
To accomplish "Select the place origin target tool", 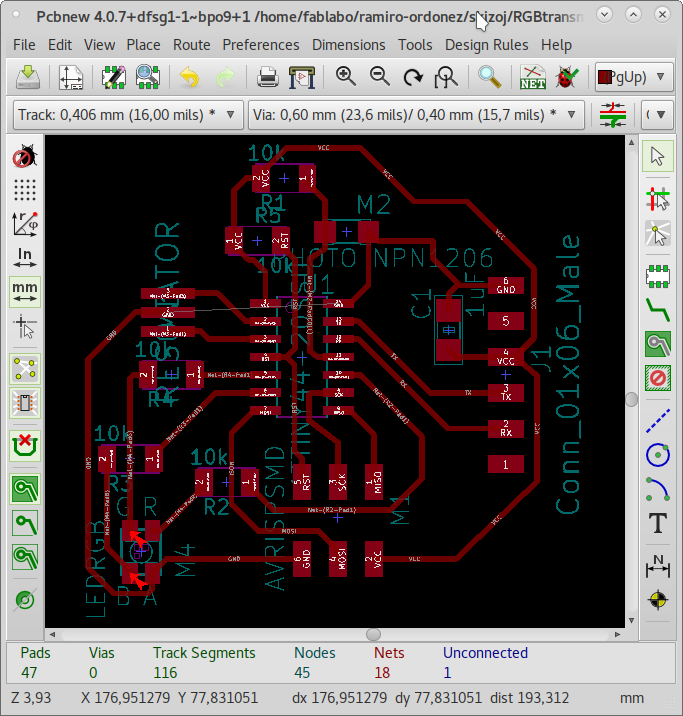I will [x=657, y=600].
